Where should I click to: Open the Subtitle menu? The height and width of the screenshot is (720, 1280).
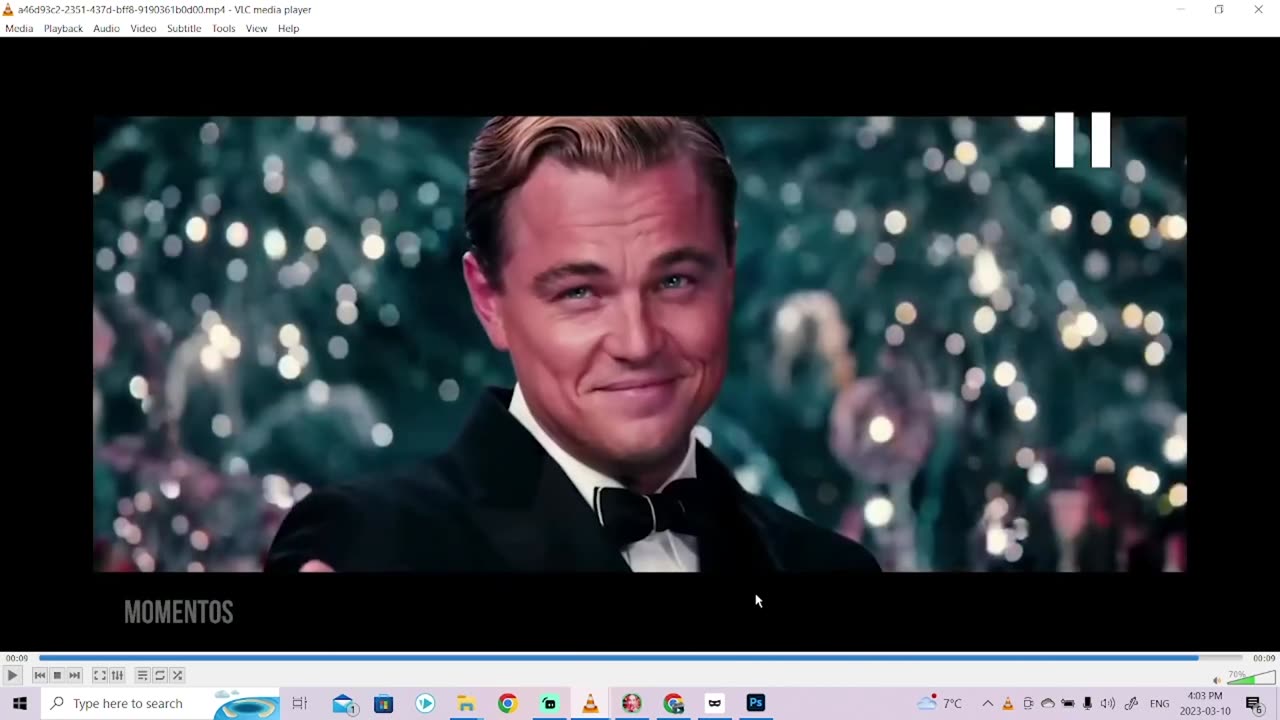tap(184, 28)
